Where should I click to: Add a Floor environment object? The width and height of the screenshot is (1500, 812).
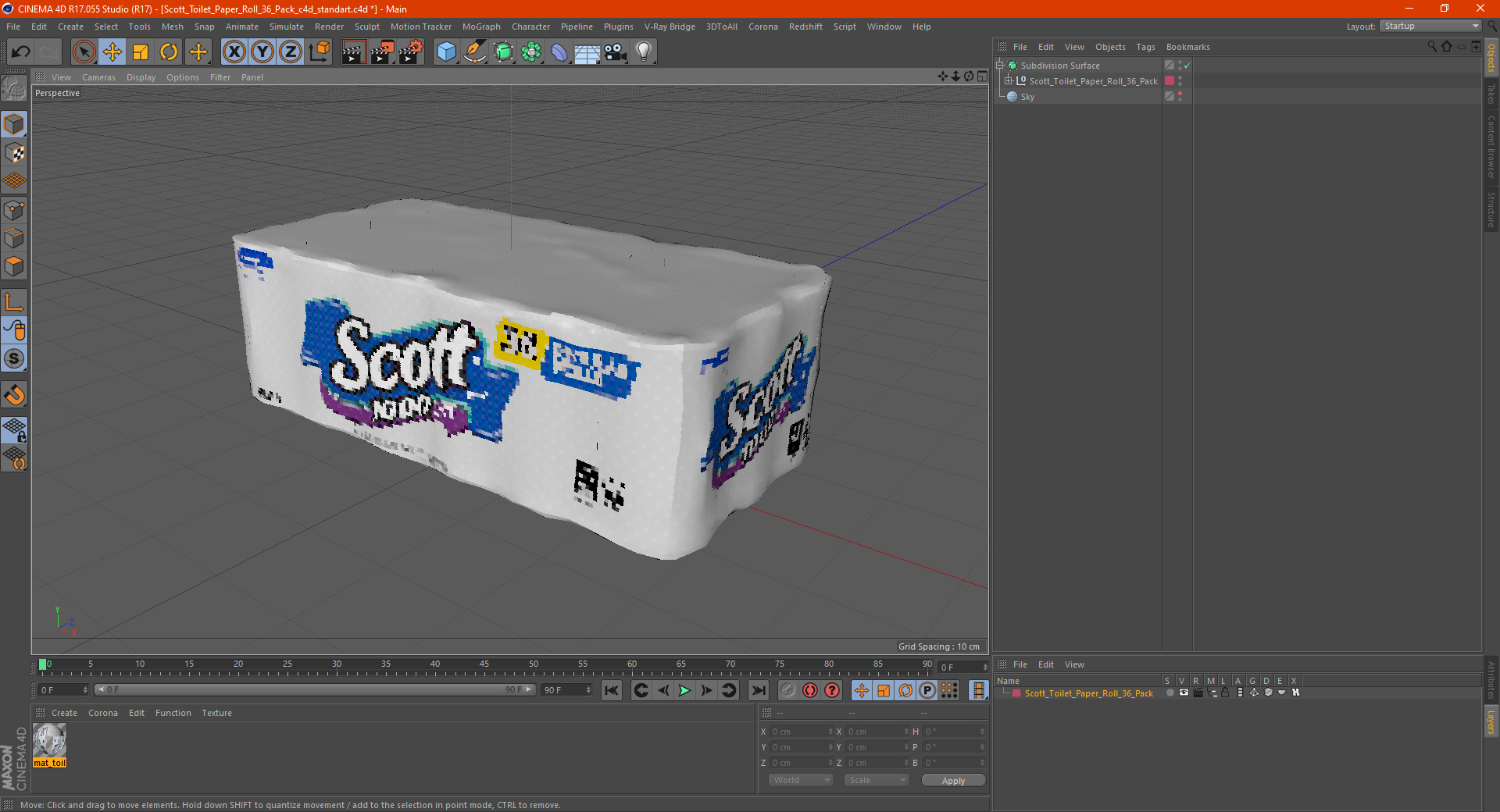[x=587, y=52]
